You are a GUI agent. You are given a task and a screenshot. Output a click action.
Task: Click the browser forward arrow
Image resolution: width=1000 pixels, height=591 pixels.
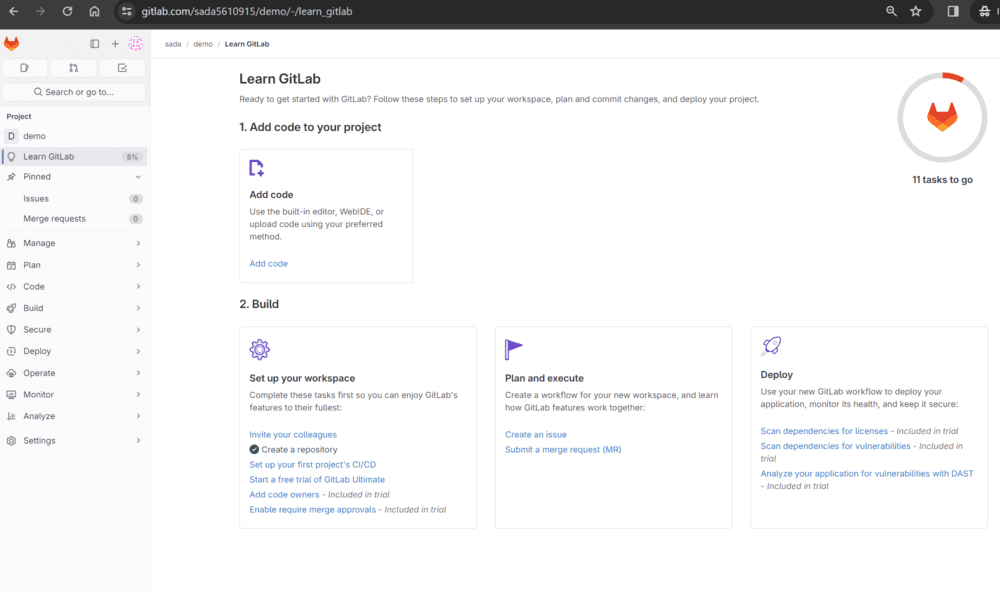tap(40, 11)
